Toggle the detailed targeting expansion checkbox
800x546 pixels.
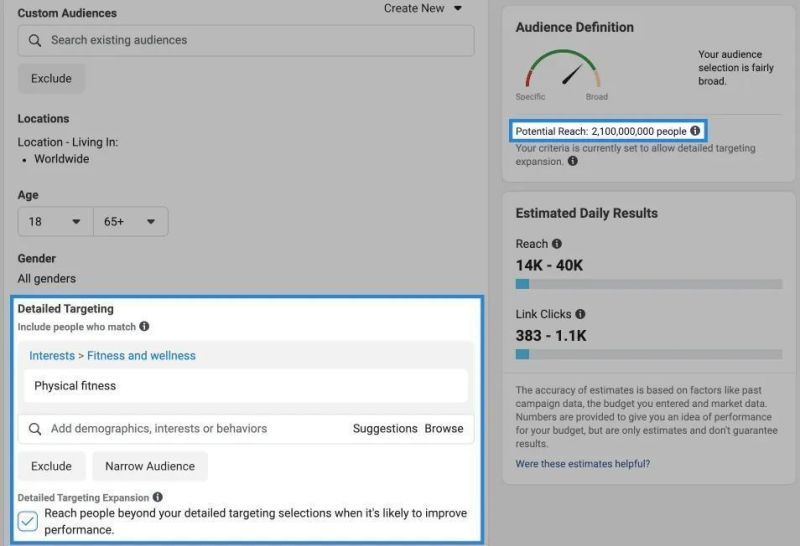(x=28, y=521)
